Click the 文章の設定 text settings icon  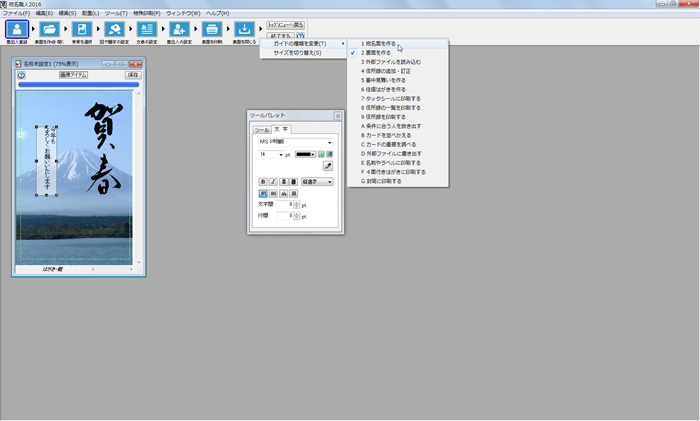(146, 30)
